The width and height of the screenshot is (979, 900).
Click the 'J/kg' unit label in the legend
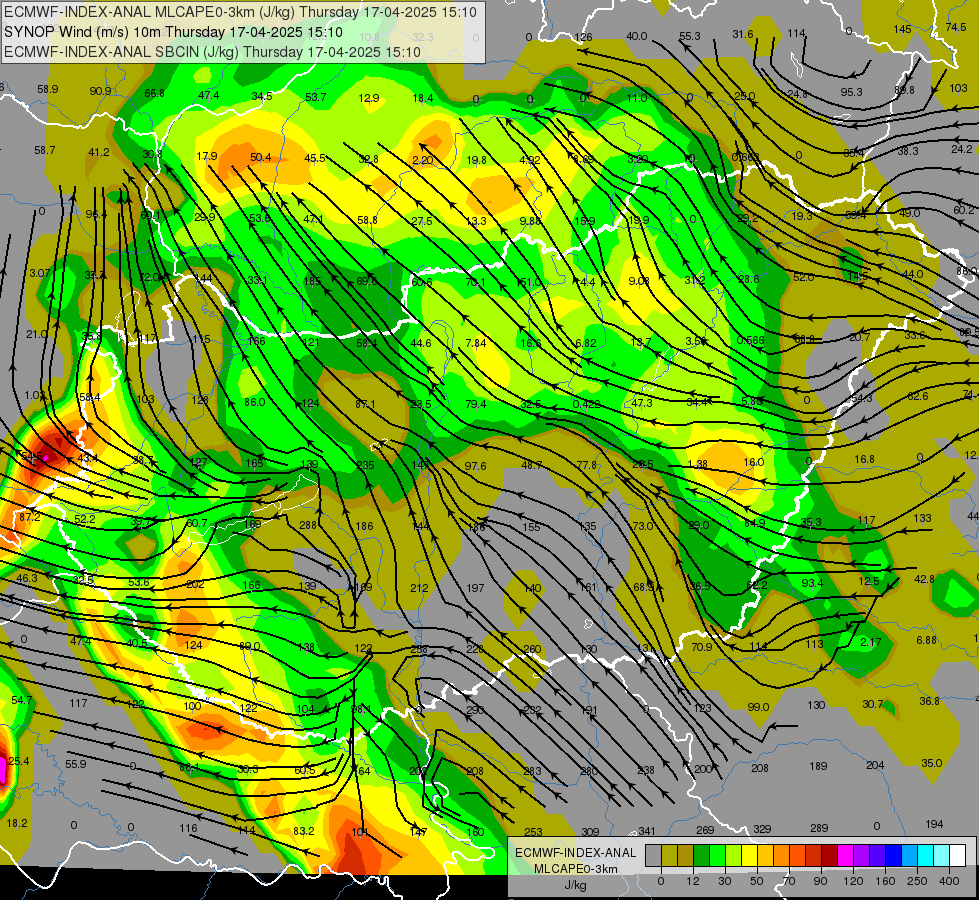pos(575,885)
